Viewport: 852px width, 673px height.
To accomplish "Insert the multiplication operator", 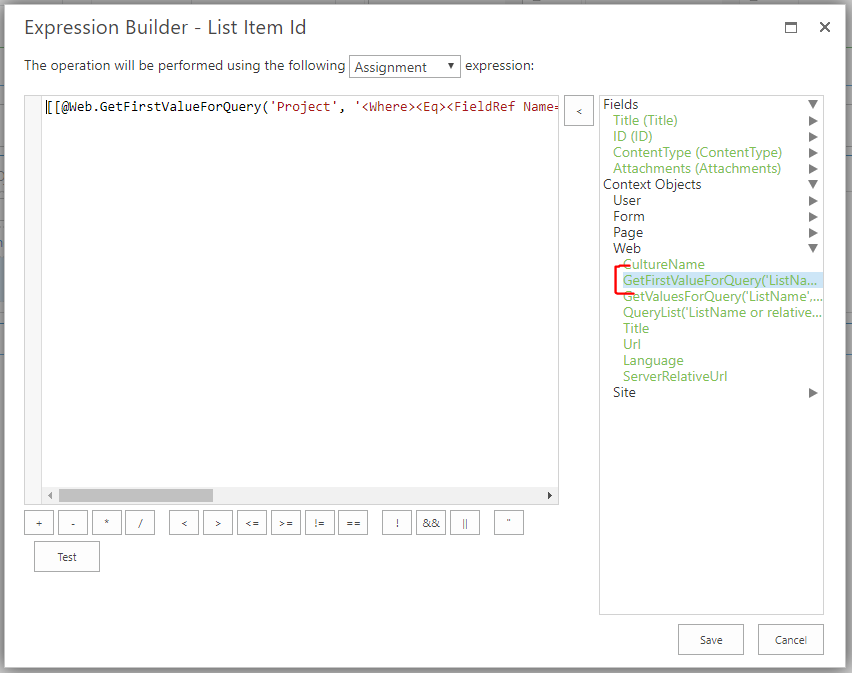I will (x=107, y=522).
